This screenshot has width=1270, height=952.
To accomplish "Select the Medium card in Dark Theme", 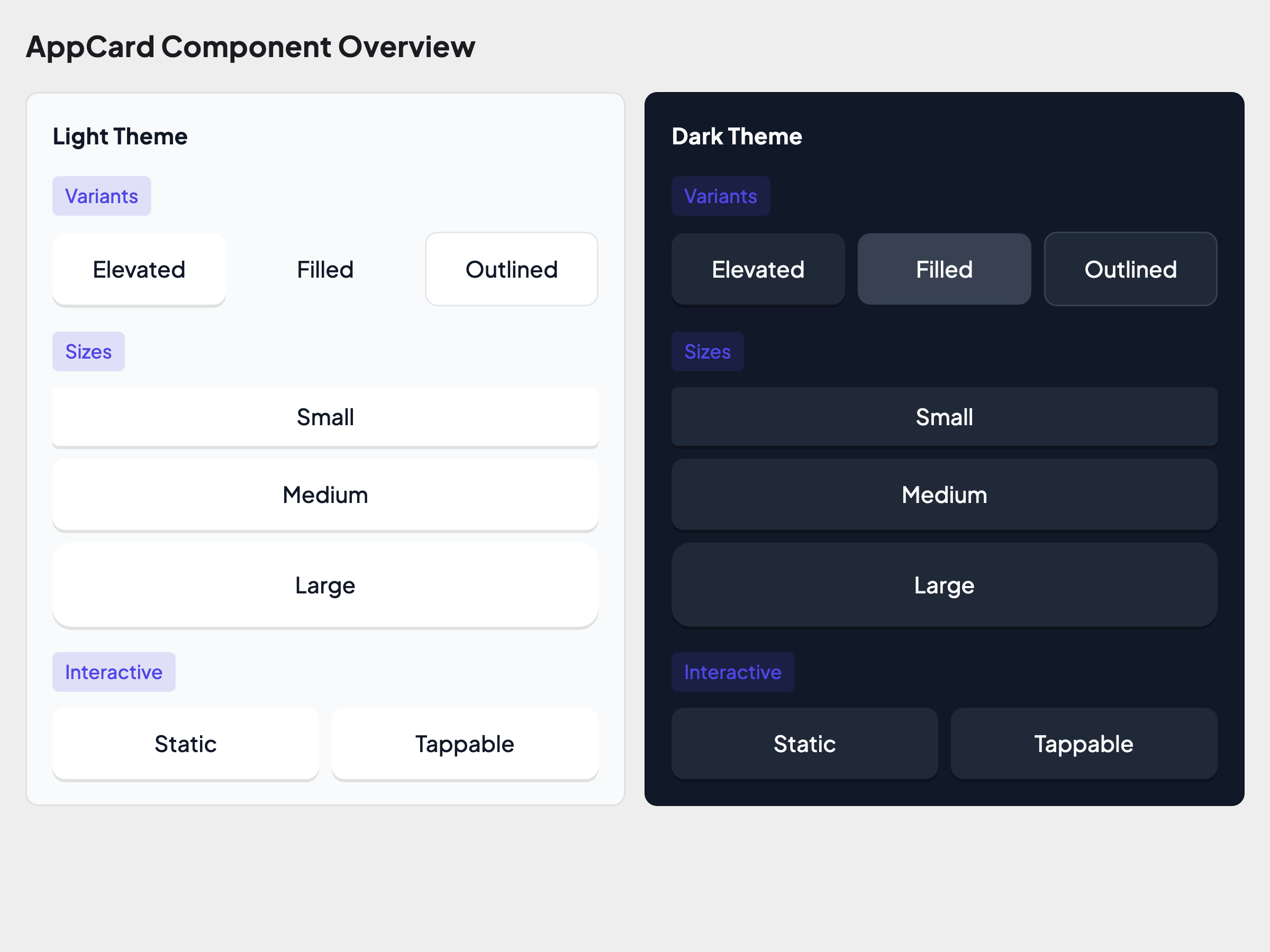I will (x=944, y=494).
